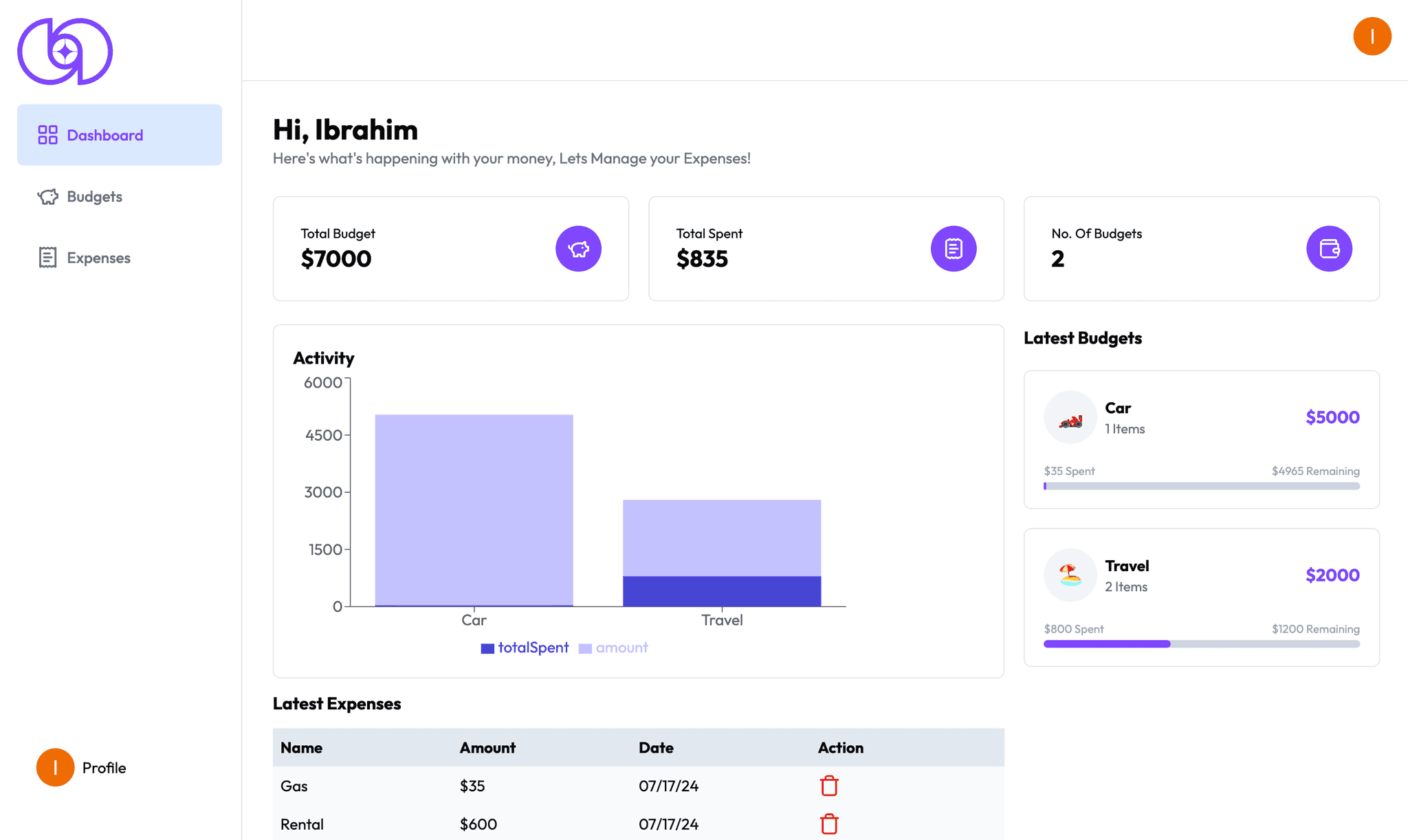
Task: Click the purple app logo
Action: 65,52
